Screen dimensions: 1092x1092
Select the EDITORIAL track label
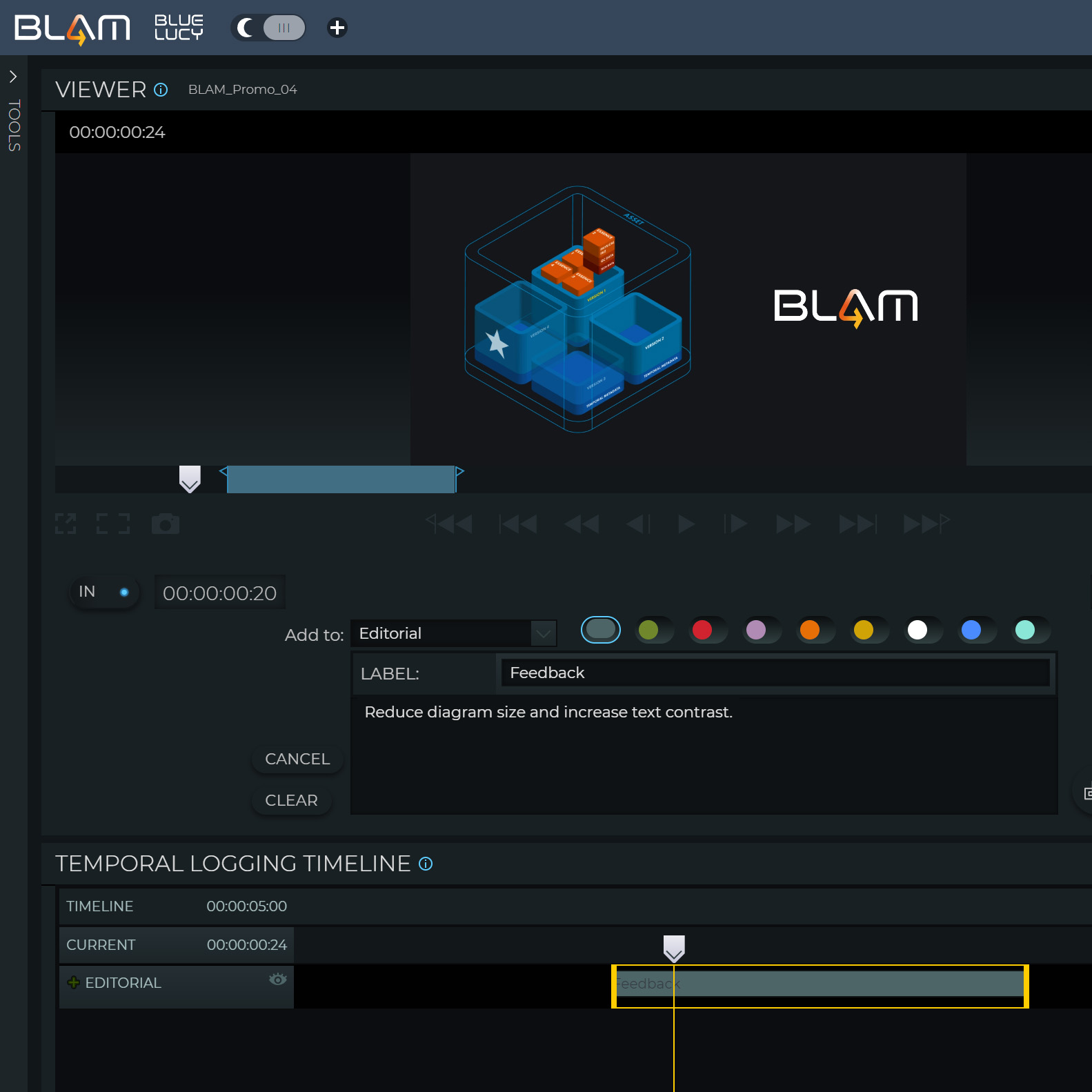pyautogui.click(x=123, y=983)
